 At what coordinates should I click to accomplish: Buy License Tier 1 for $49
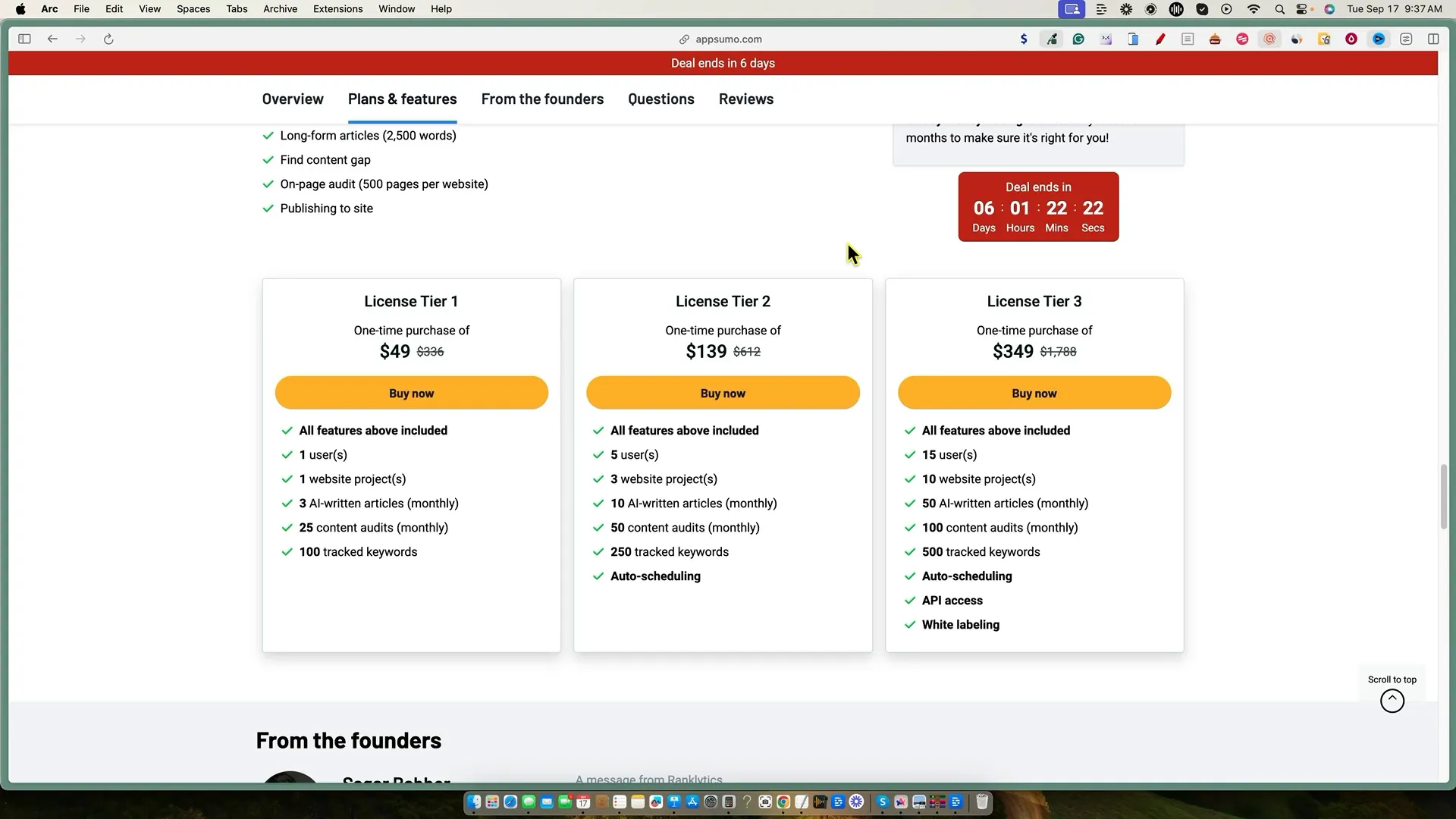click(411, 393)
